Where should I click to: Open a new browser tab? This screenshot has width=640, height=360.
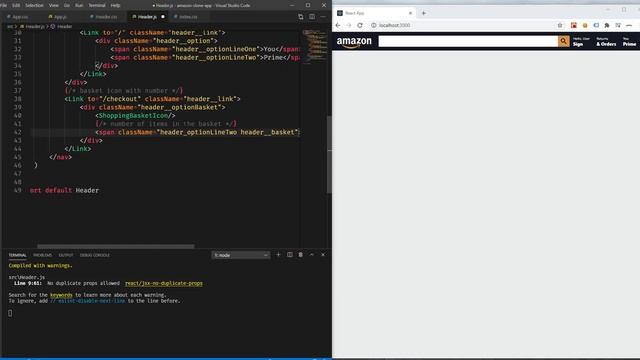pos(424,13)
